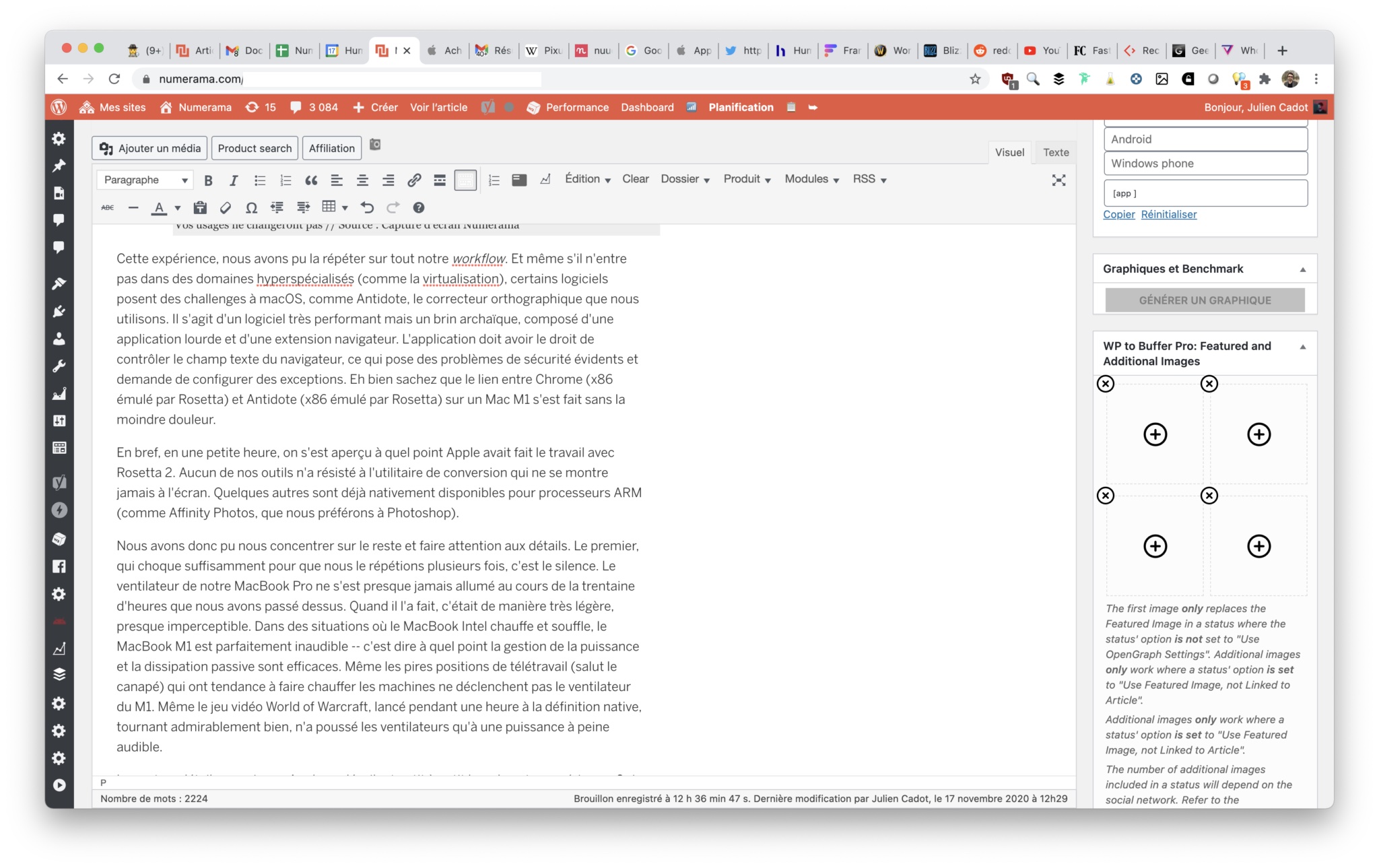This screenshot has height=868, width=1379.
Task: Open a new Chrome tab
Action: click(x=1282, y=51)
